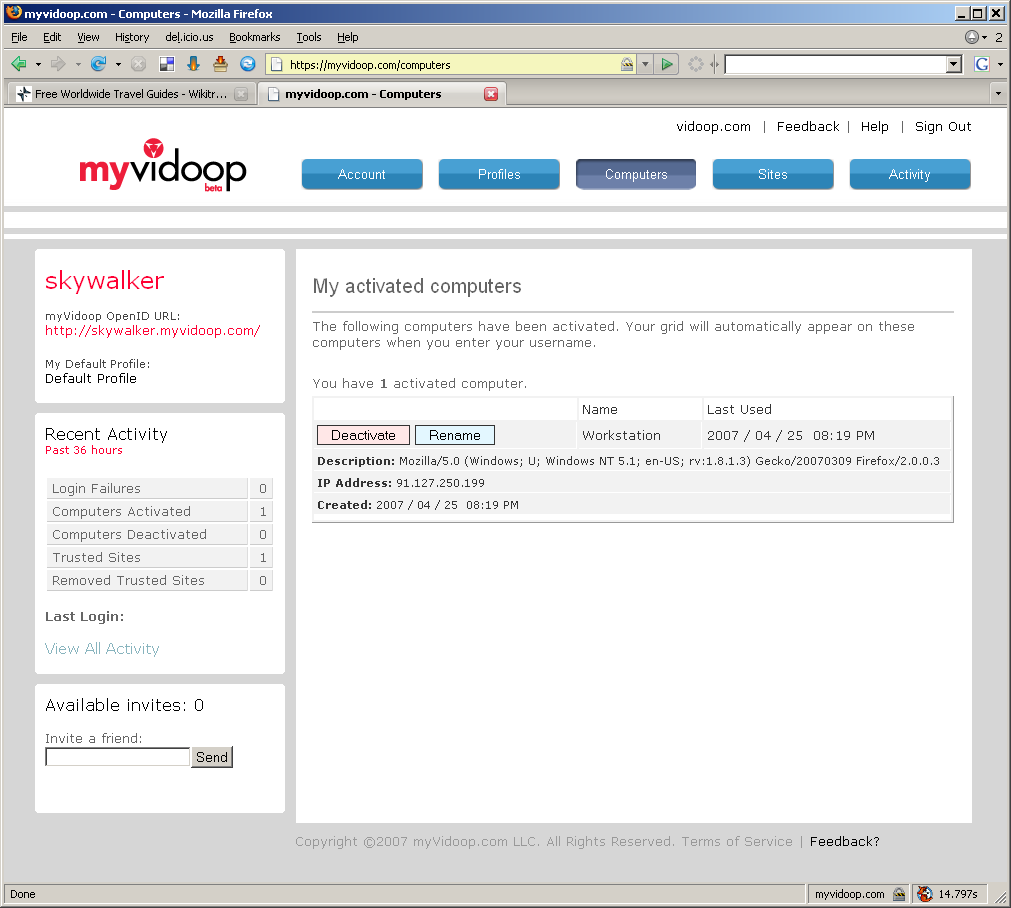
Task: Click the Fasterfox load-time icon in the status bar
Action: [x=925, y=894]
